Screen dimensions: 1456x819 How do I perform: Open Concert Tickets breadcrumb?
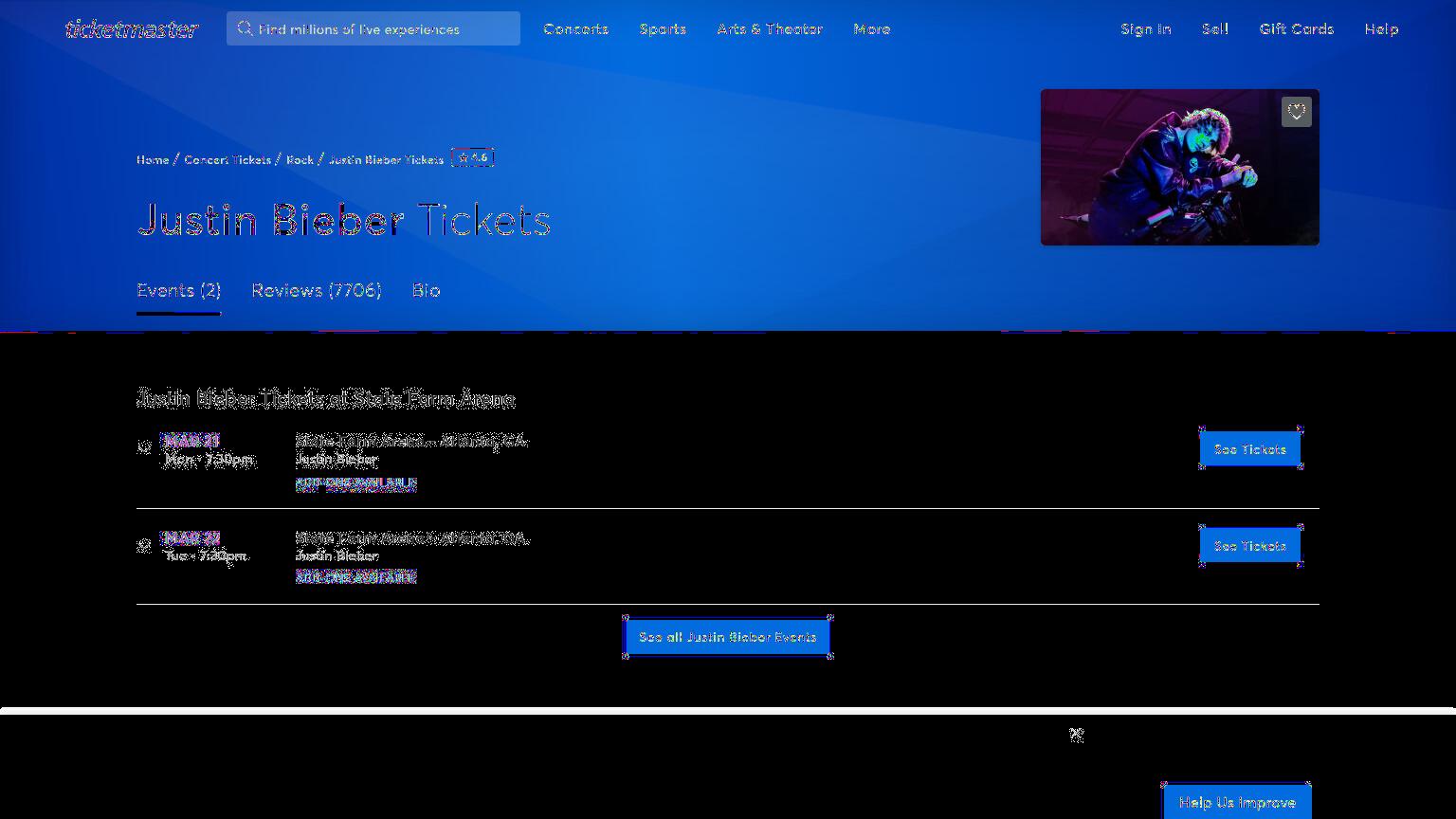227,159
